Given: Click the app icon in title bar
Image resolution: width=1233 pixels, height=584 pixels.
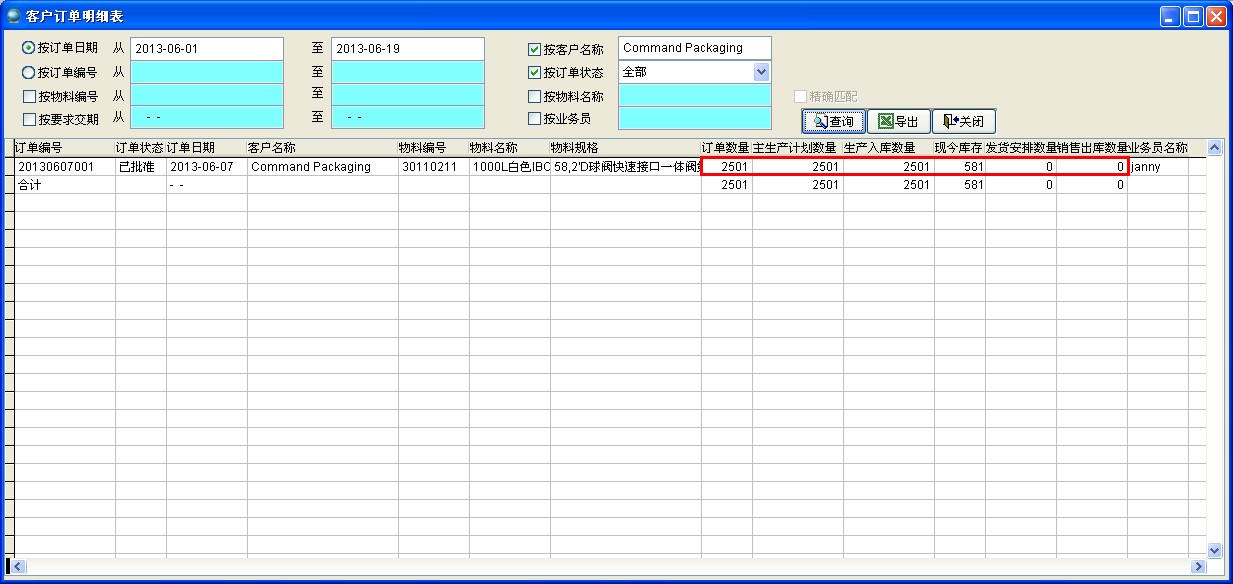Looking at the screenshot, I should [14, 16].
